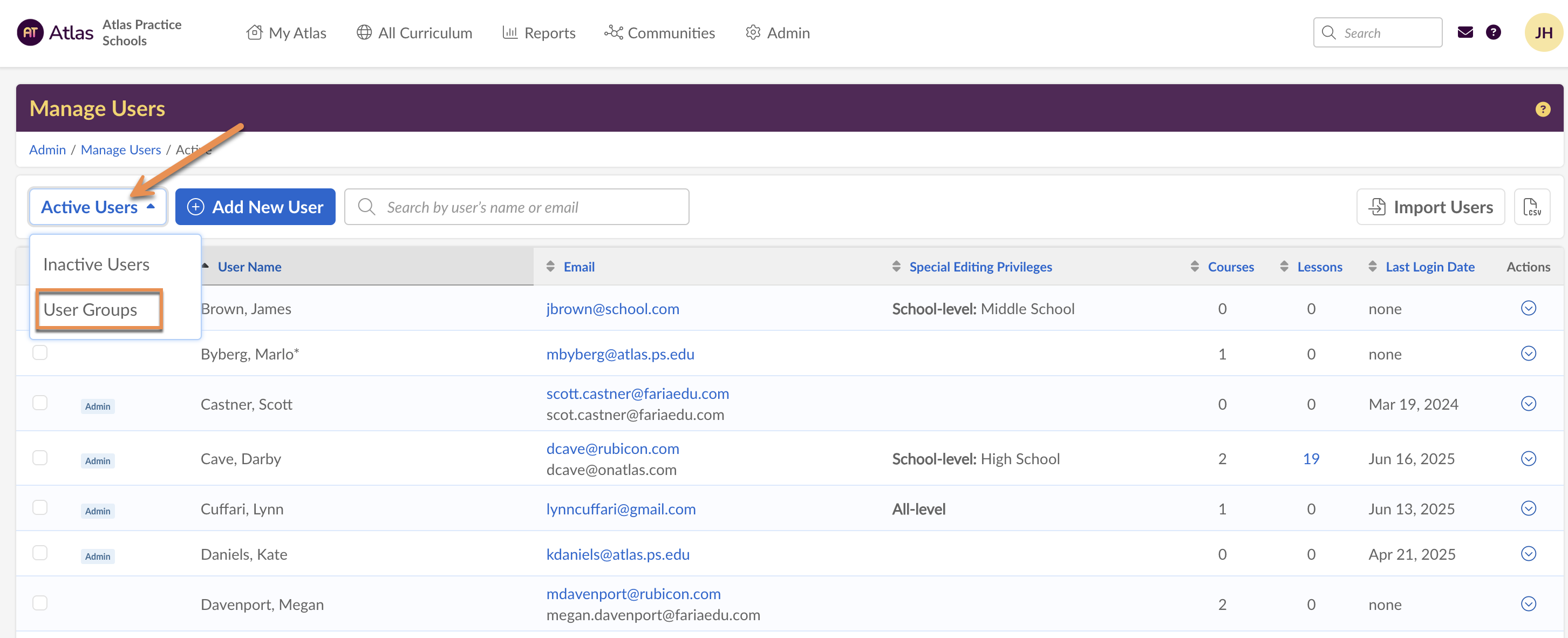This screenshot has width=1568, height=638.
Task: Check the box for Byberg, Marlo
Action: [x=39, y=352]
